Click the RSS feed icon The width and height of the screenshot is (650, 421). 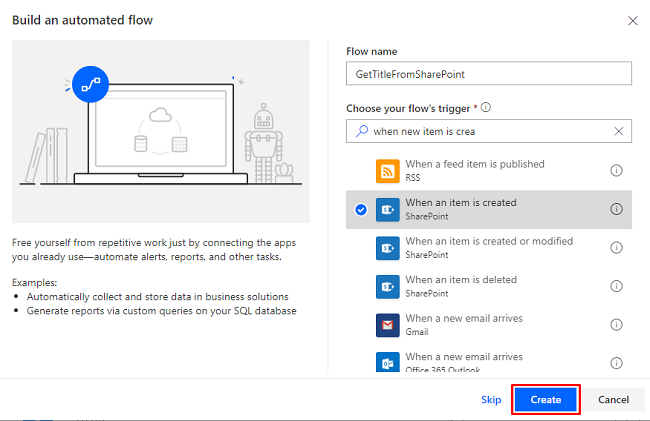click(388, 171)
